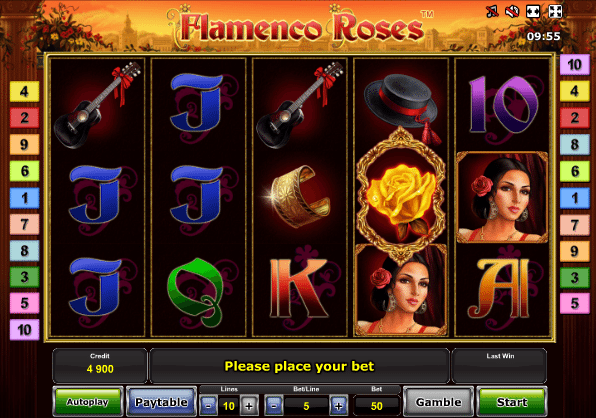Enter fullscreen with the four-arrows icon

click(555, 12)
